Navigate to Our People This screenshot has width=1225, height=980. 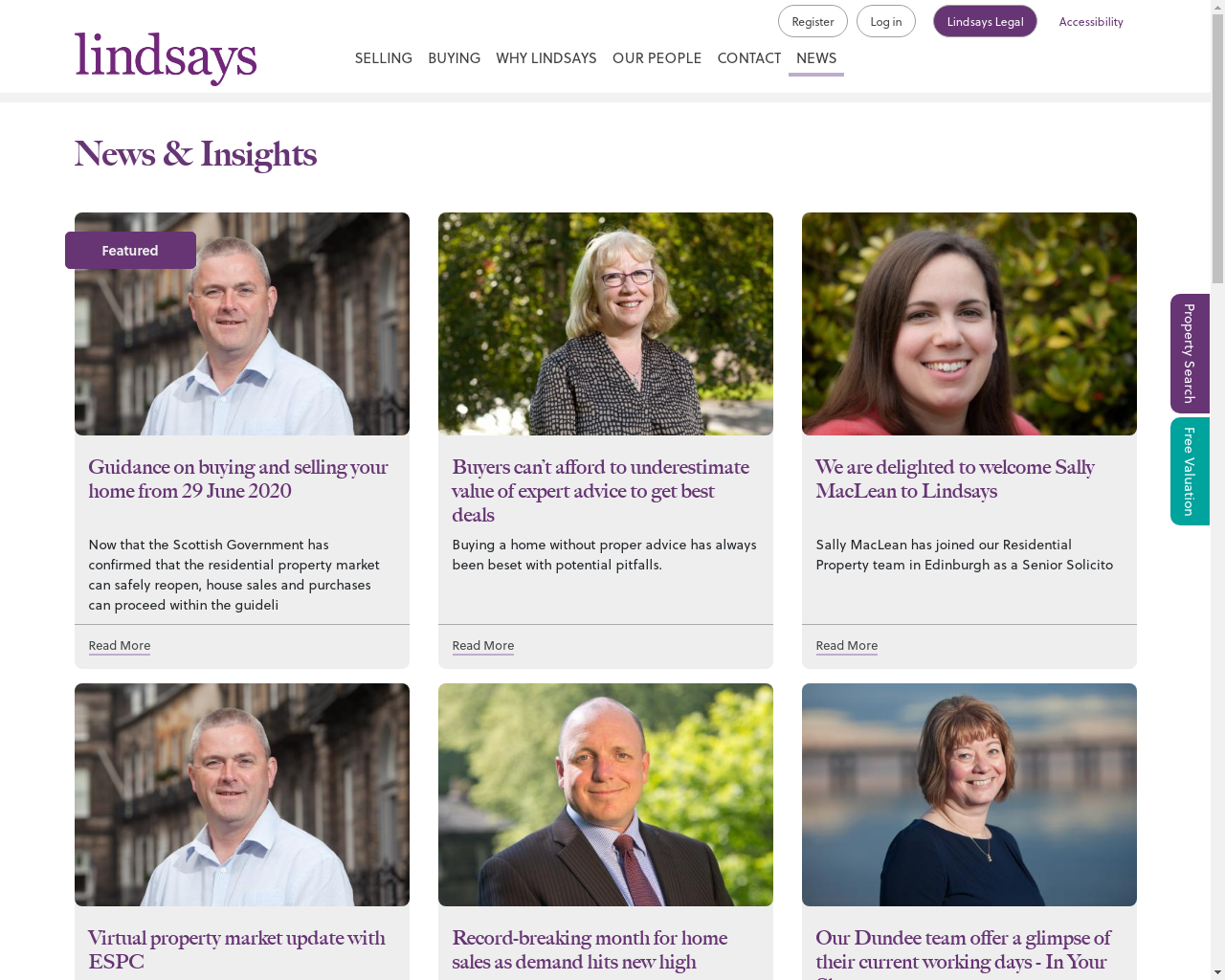click(x=657, y=58)
